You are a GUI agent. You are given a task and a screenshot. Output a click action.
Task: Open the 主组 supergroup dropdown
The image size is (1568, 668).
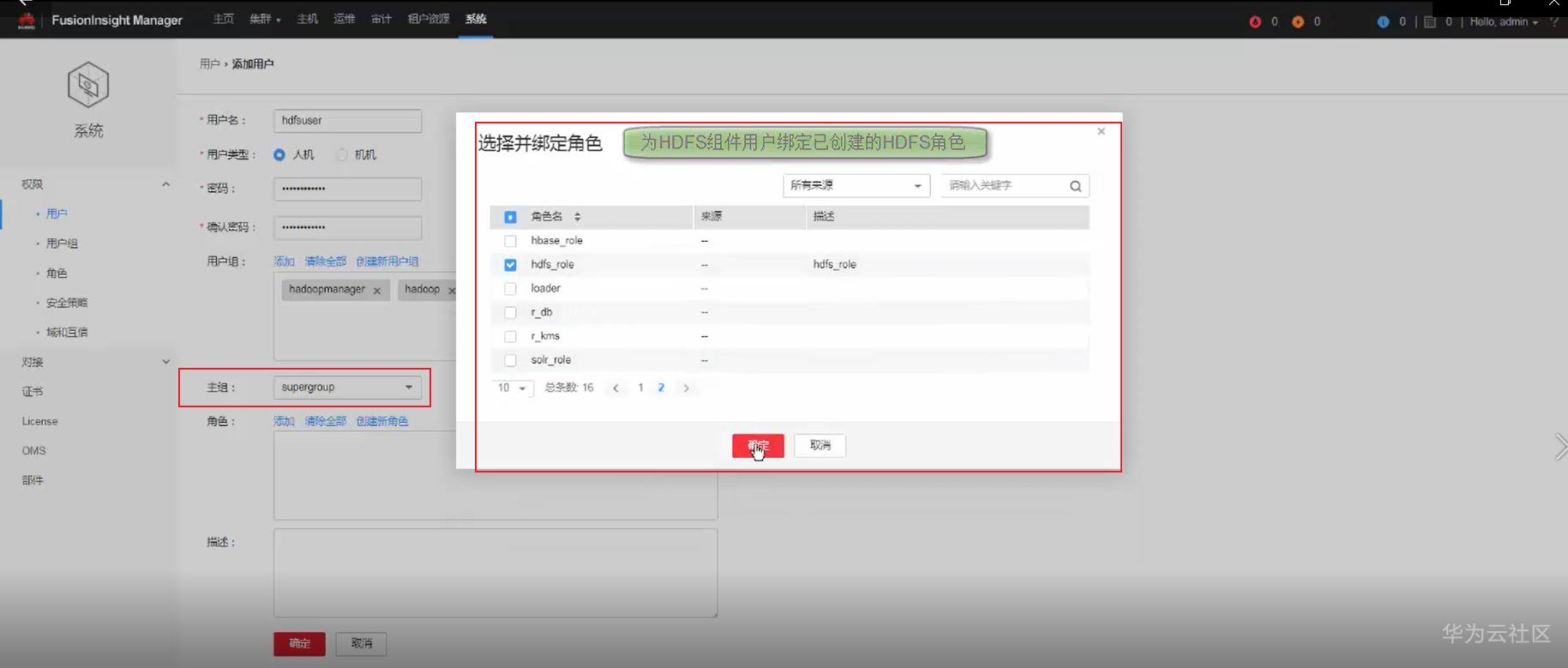coord(347,388)
